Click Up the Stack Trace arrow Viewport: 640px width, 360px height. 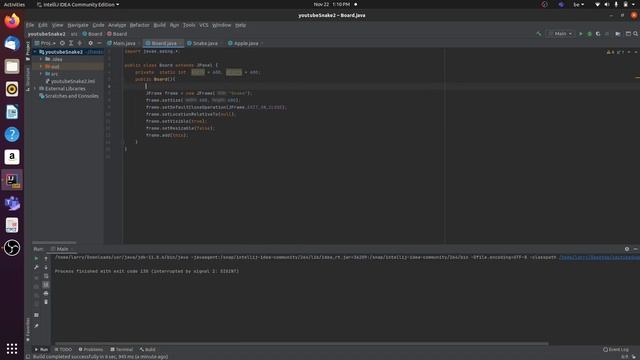[46, 258]
